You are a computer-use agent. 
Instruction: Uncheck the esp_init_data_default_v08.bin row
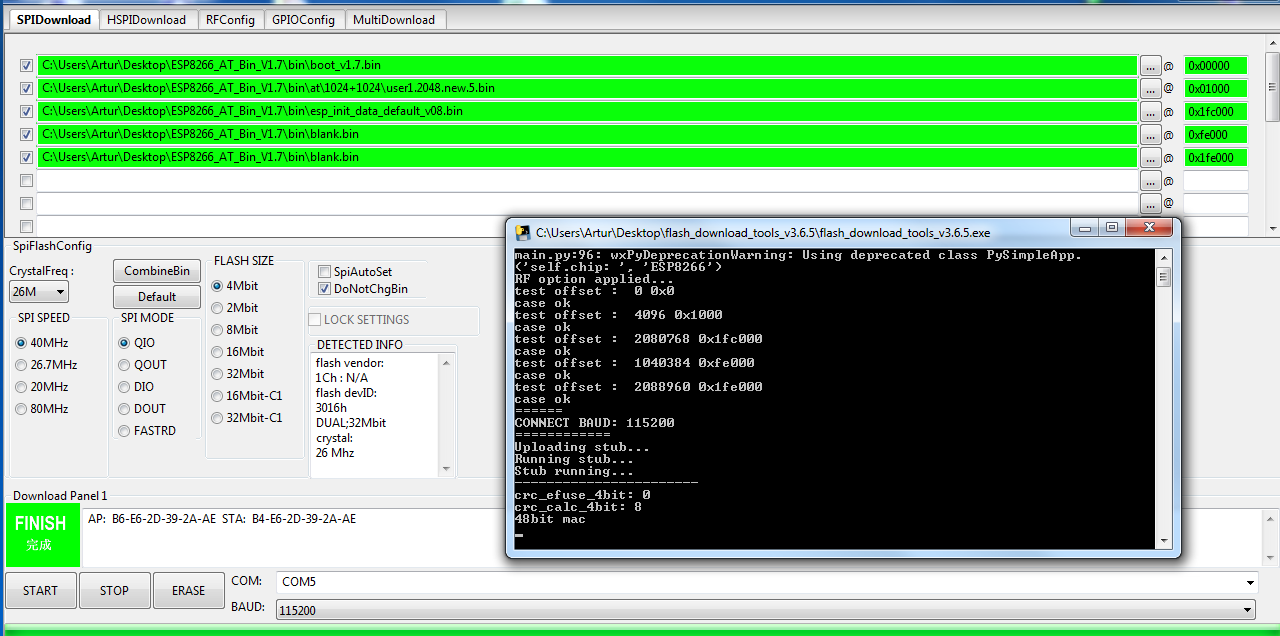tap(27, 112)
